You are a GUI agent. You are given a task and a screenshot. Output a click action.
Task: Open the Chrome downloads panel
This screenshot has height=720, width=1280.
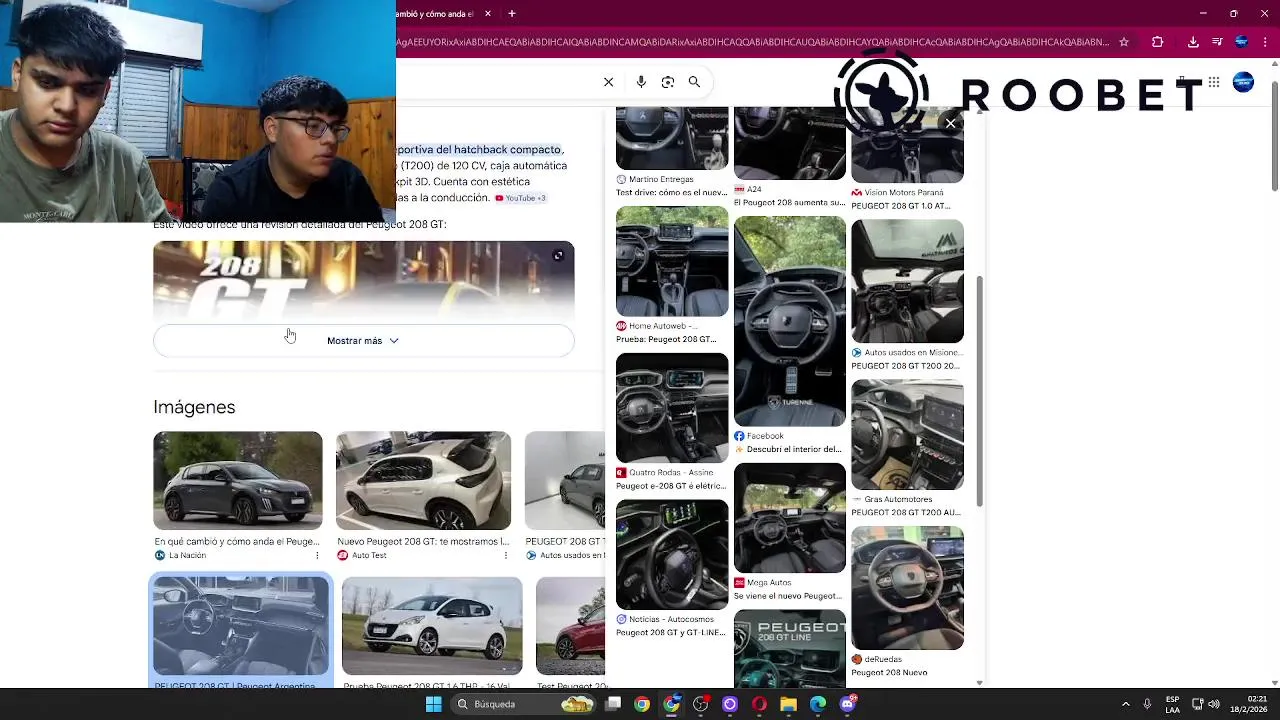[1193, 42]
